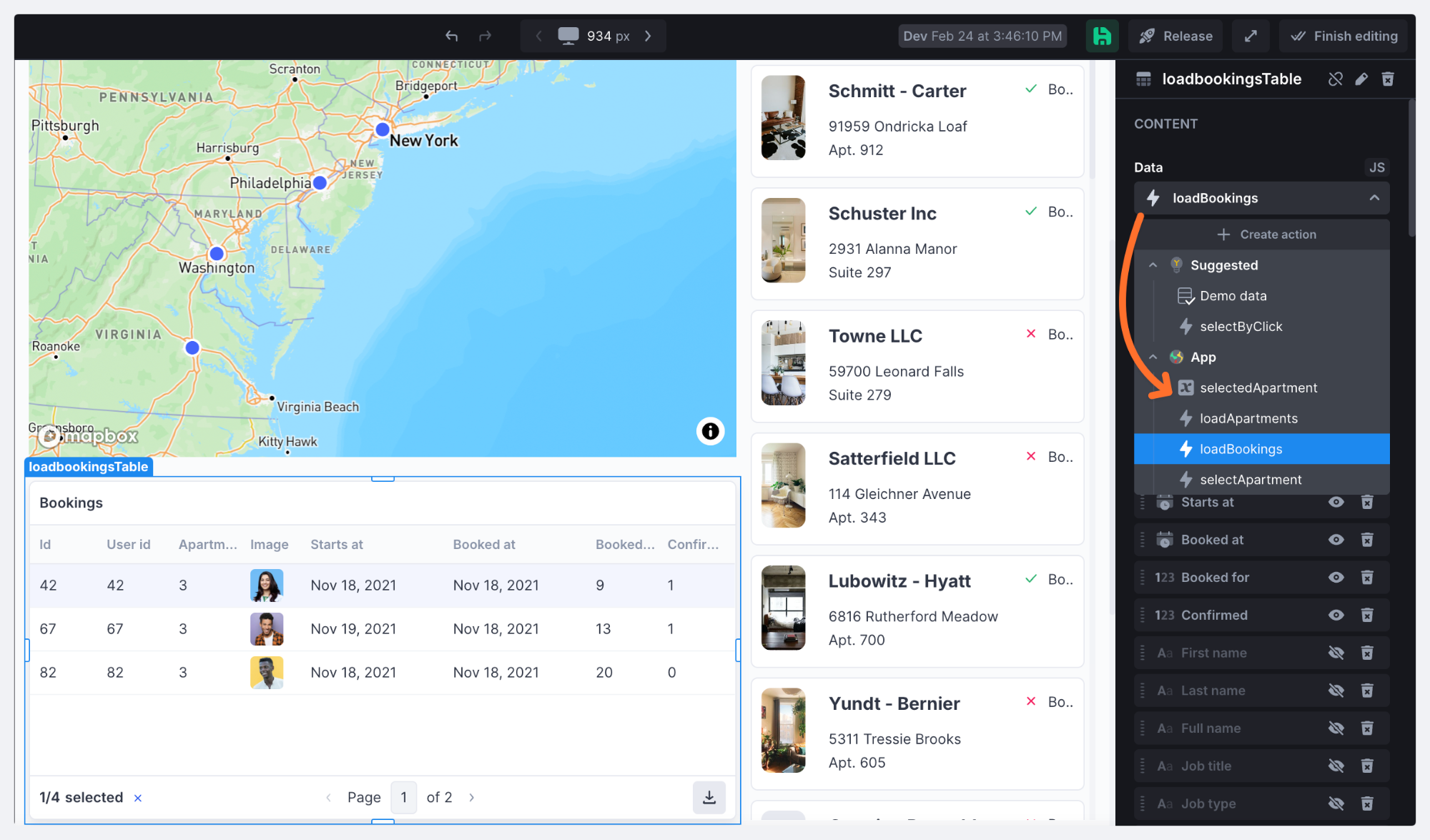Toggle the JS mode for Data
This screenshot has height=840, width=1430.
1377,167
